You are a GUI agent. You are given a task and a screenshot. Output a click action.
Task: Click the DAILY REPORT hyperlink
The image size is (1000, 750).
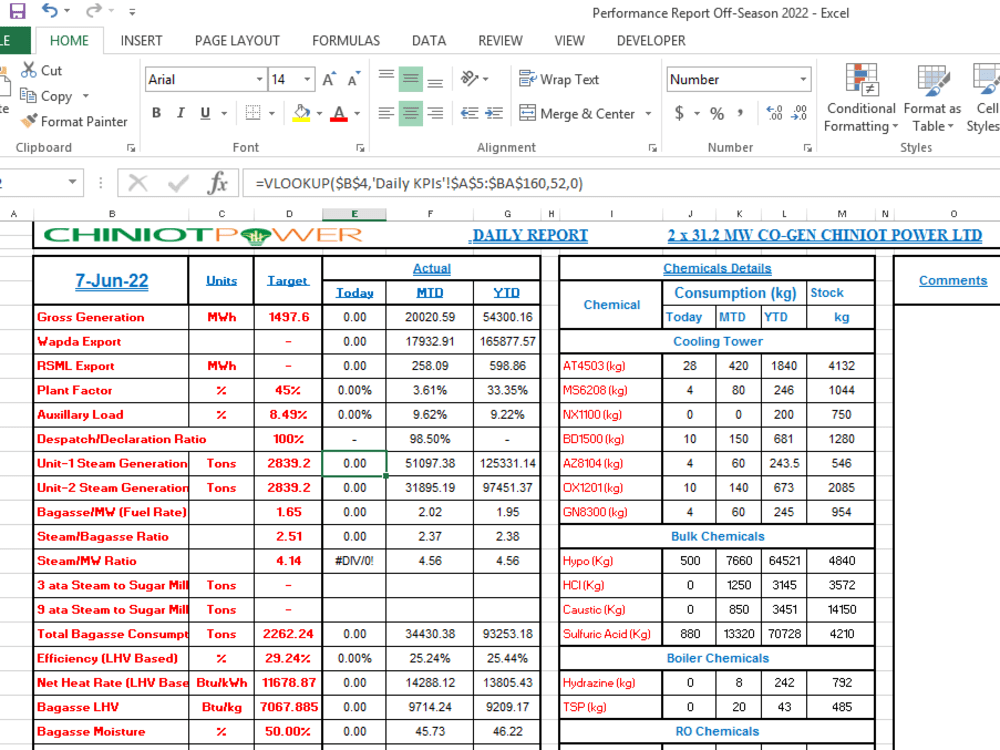(x=529, y=235)
